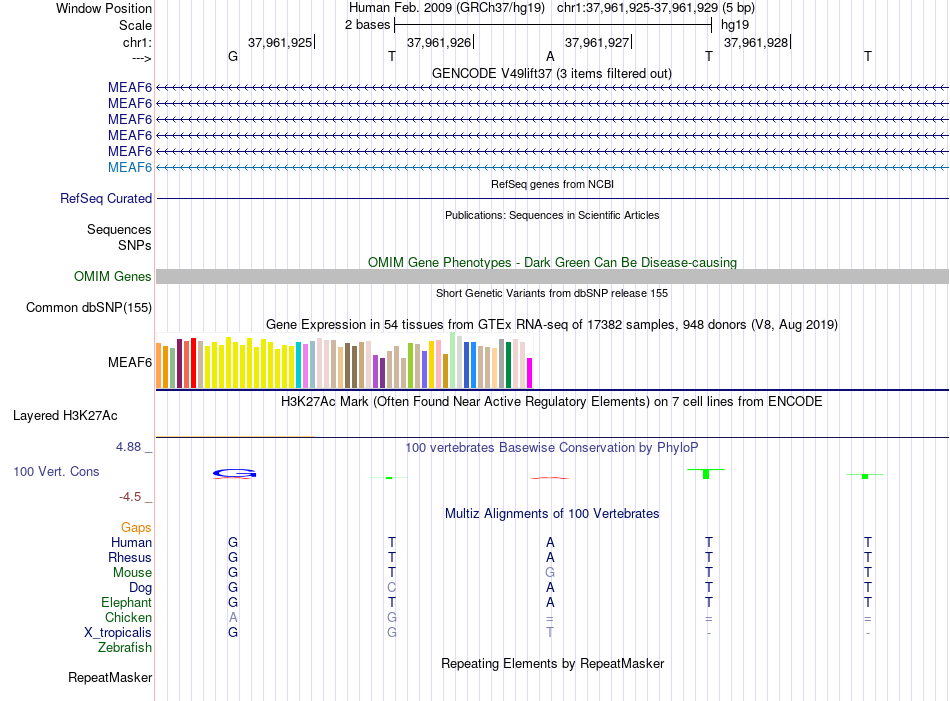Select the Rhesus species row label
Viewport: 950px width, 701px height.
pyautogui.click(x=130, y=557)
